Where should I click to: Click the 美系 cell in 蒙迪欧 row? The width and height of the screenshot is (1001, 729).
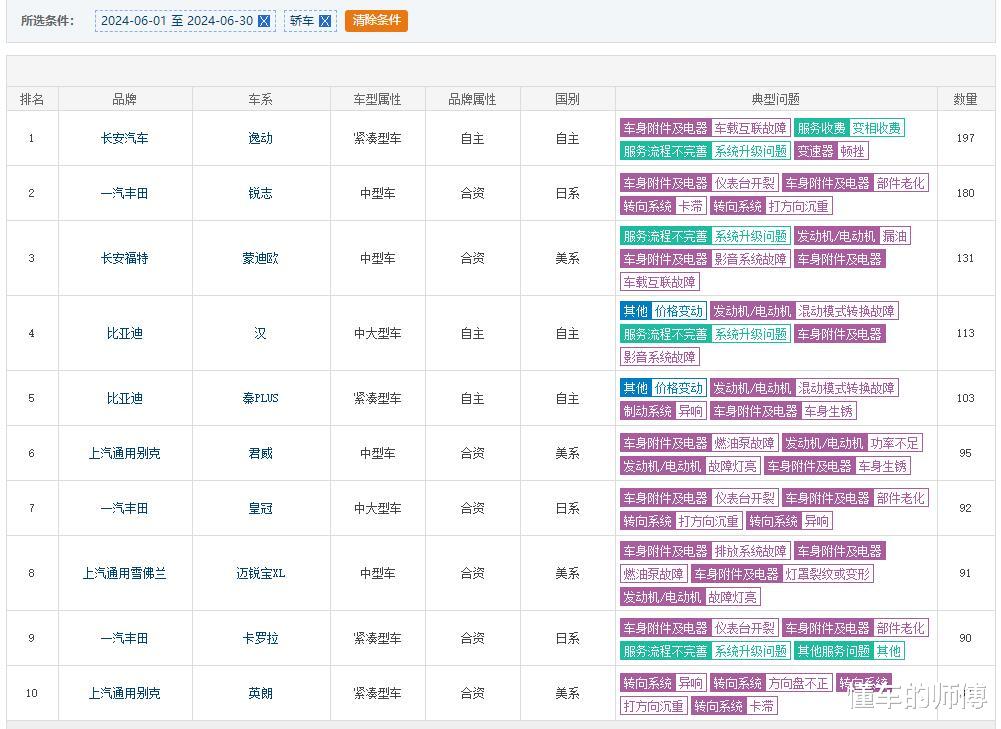[568, 258]
